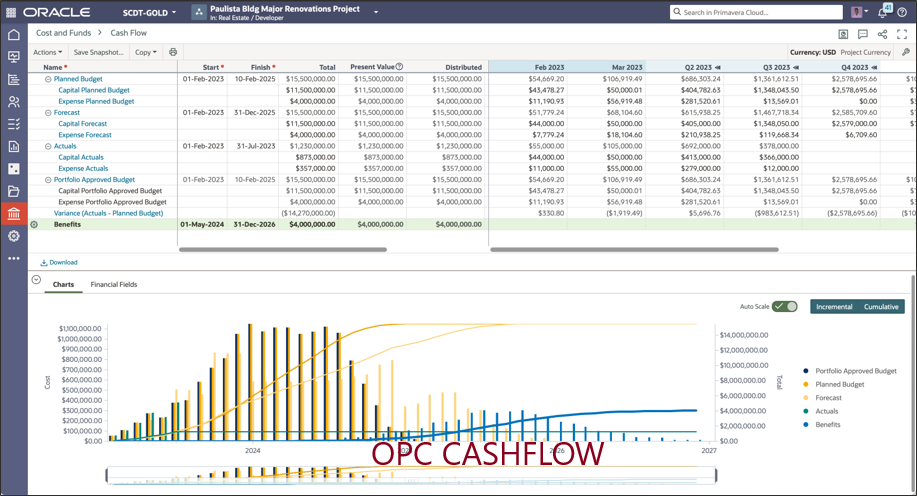Enter full screen with the expand icon
Viewport: 917px width, 496px height.
point(902,34)
